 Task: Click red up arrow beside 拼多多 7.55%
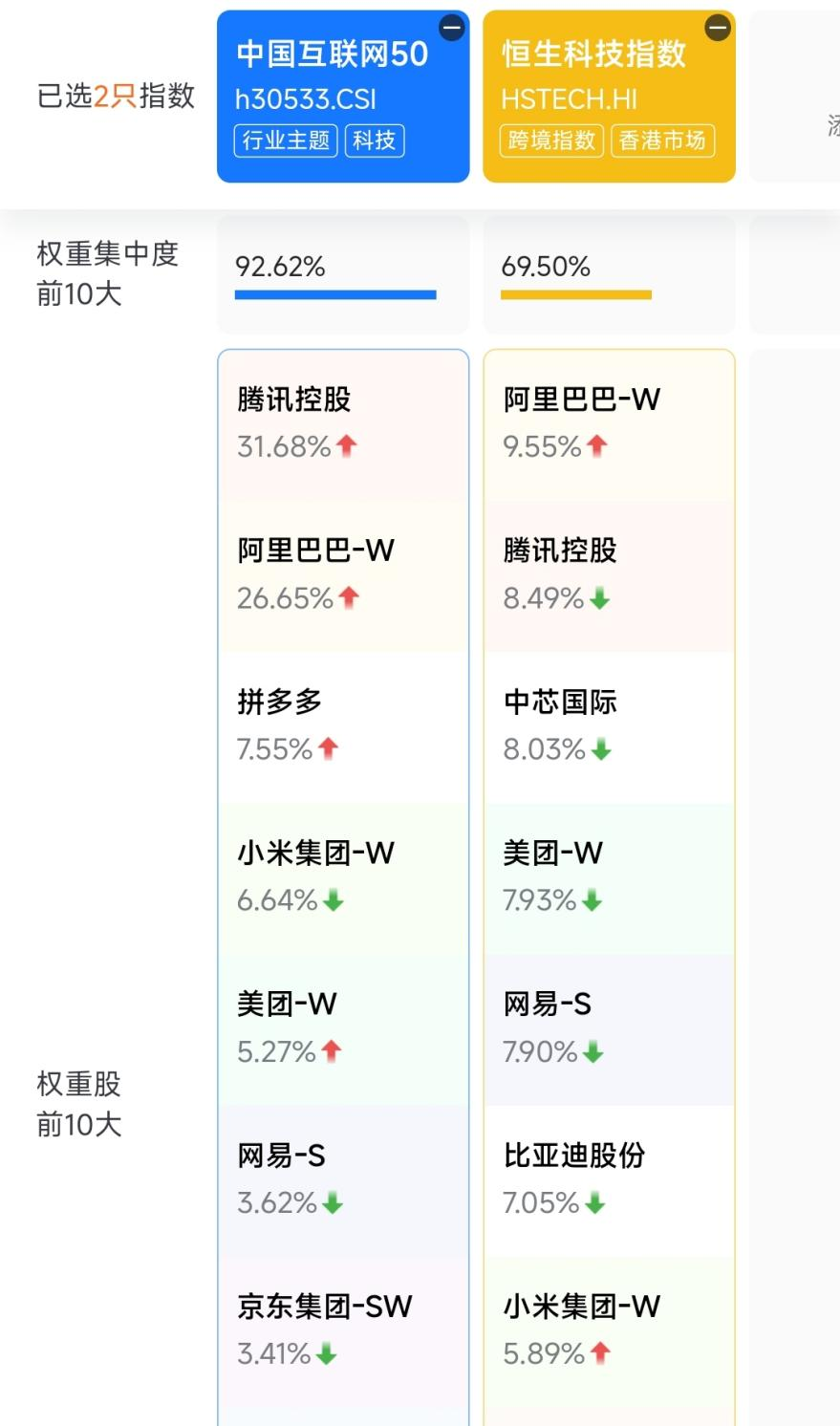329,748
